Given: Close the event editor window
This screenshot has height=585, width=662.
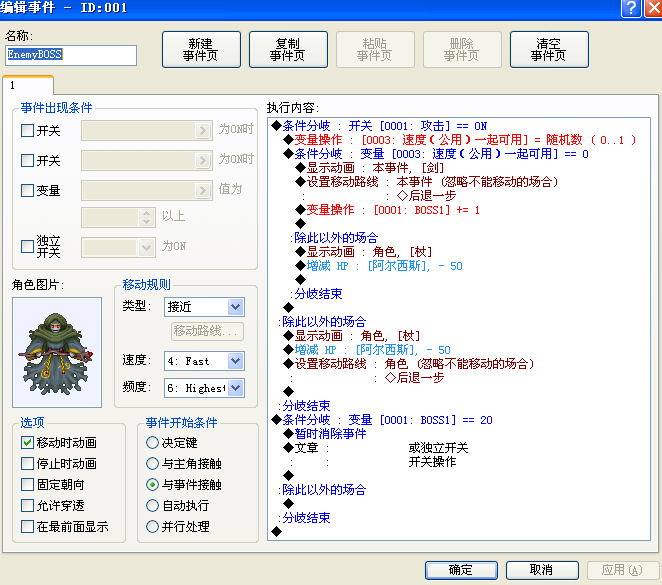Looking at the screenshot, I should (x=654, y=8).
